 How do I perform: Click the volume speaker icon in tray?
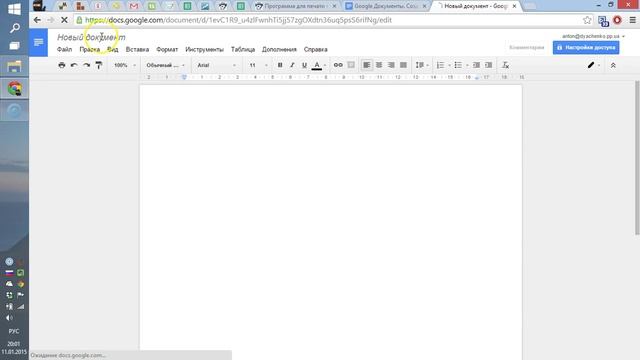(x=9, y=318)
